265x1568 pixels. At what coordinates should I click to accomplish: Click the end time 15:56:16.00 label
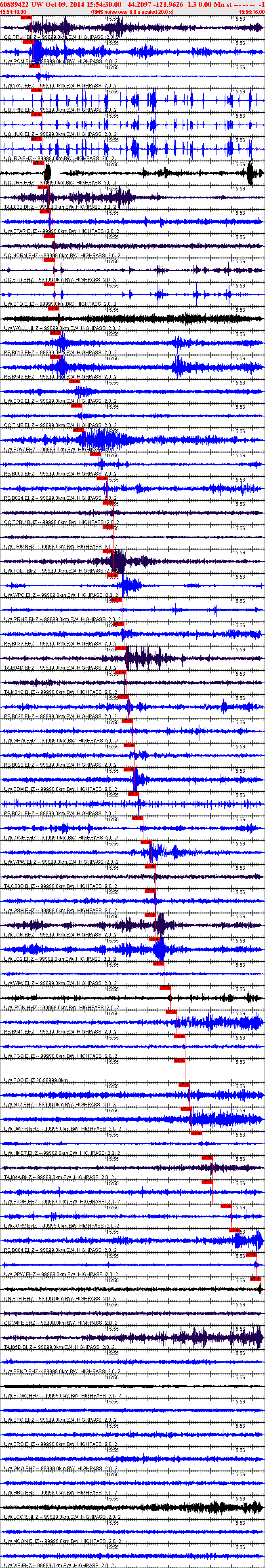(x=251, y=12)
